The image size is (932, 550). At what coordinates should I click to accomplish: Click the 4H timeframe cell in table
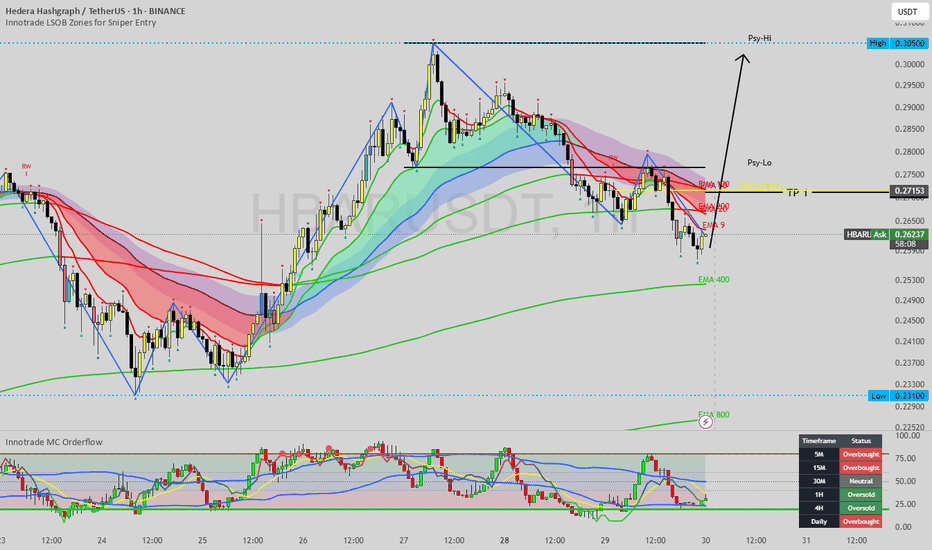pos(819,508)
